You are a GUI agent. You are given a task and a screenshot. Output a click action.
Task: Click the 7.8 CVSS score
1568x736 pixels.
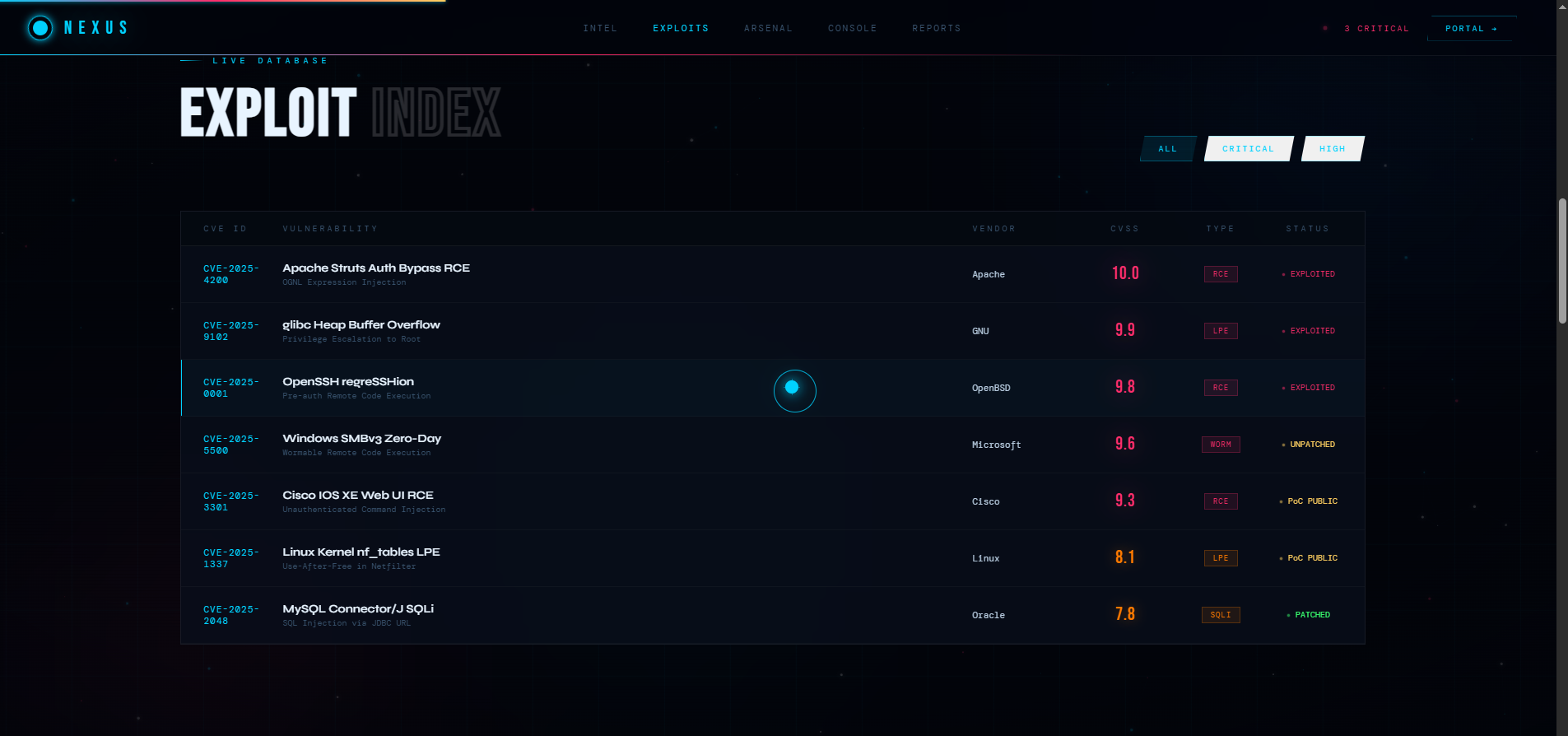1125,614
